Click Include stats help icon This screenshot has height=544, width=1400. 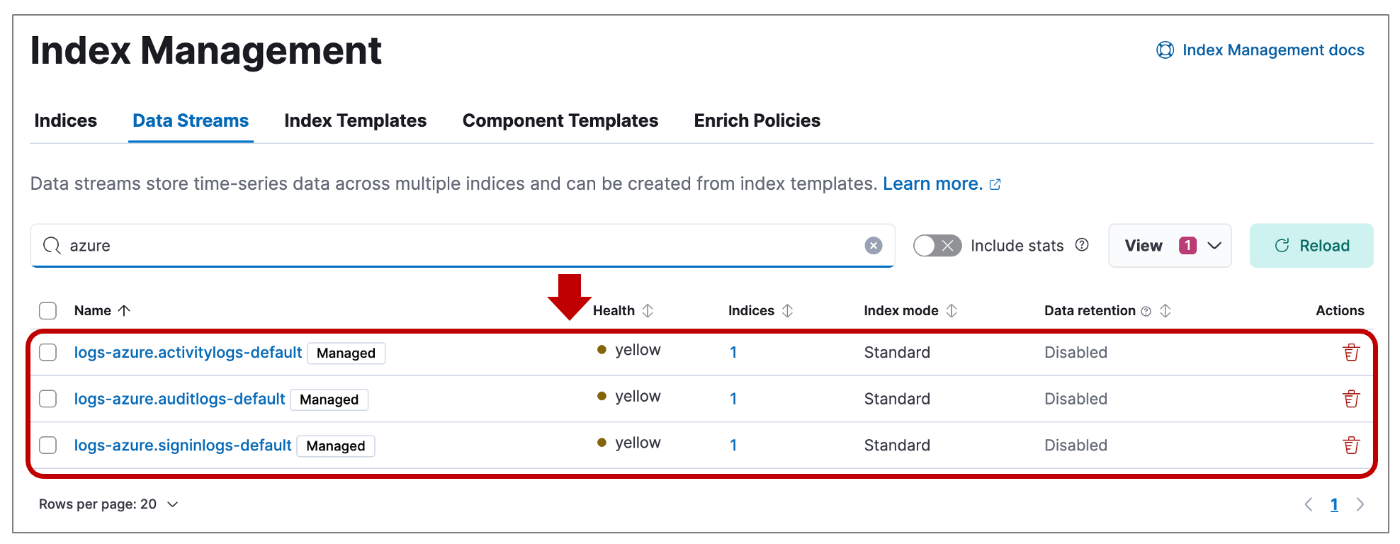[x=1081, y=245]
